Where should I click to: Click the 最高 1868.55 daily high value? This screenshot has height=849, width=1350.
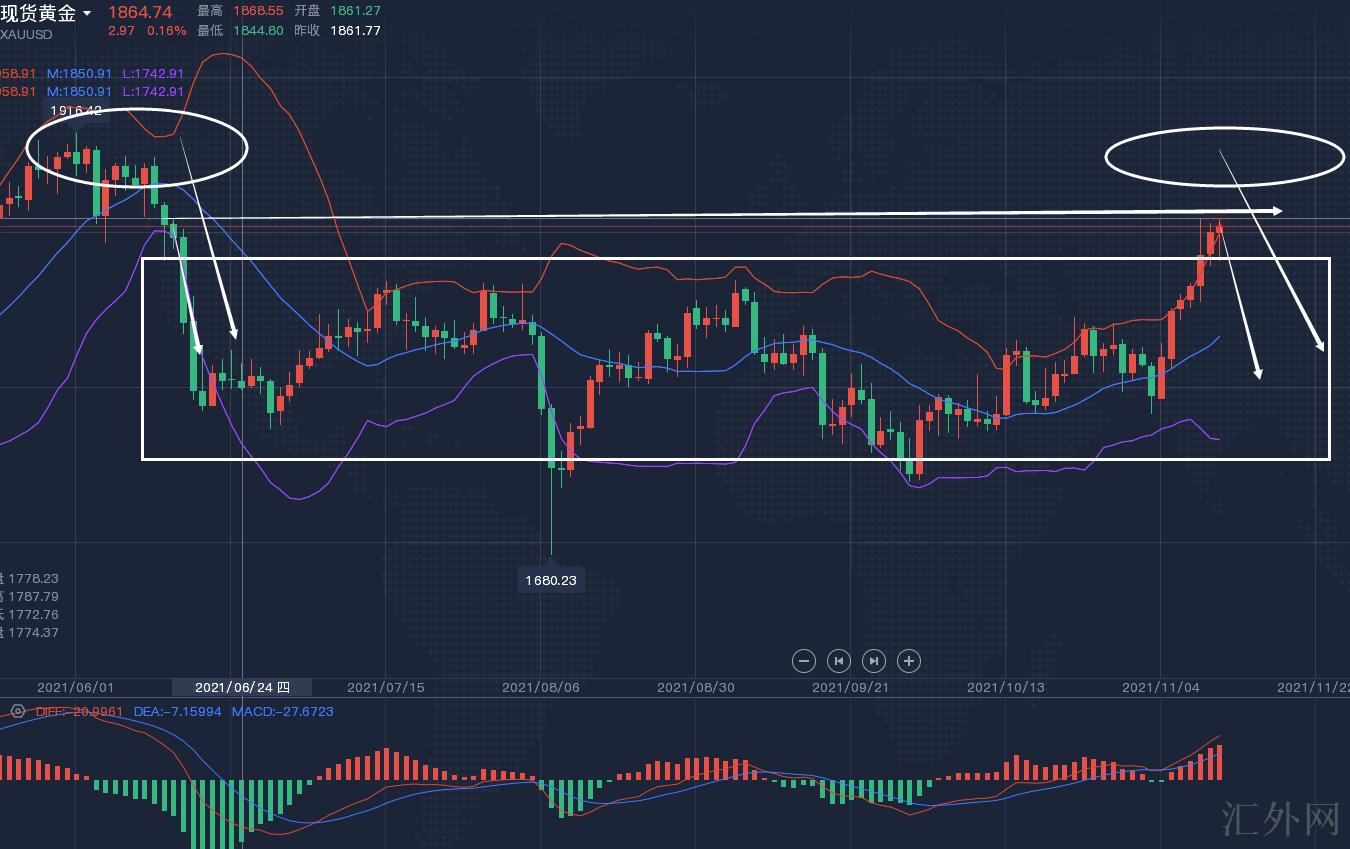(x=258, y=11)
